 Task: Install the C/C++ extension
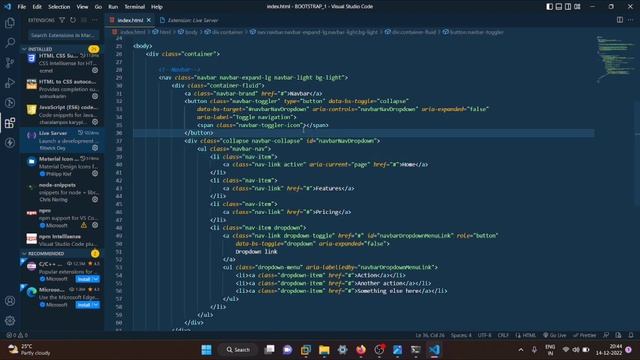[84, 279]
